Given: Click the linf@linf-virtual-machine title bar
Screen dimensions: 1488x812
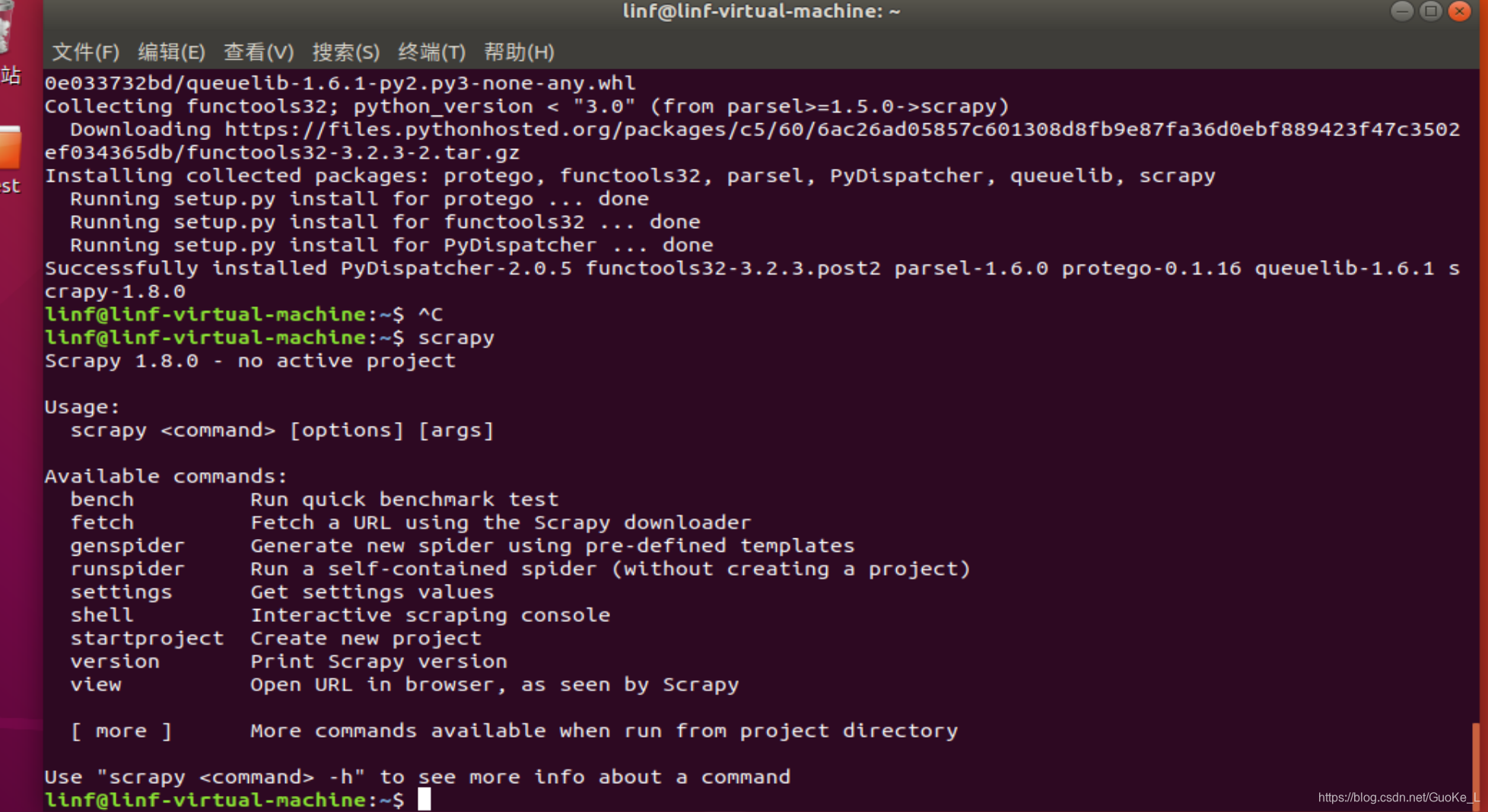Looking at the screenshot, I should 761,11.
